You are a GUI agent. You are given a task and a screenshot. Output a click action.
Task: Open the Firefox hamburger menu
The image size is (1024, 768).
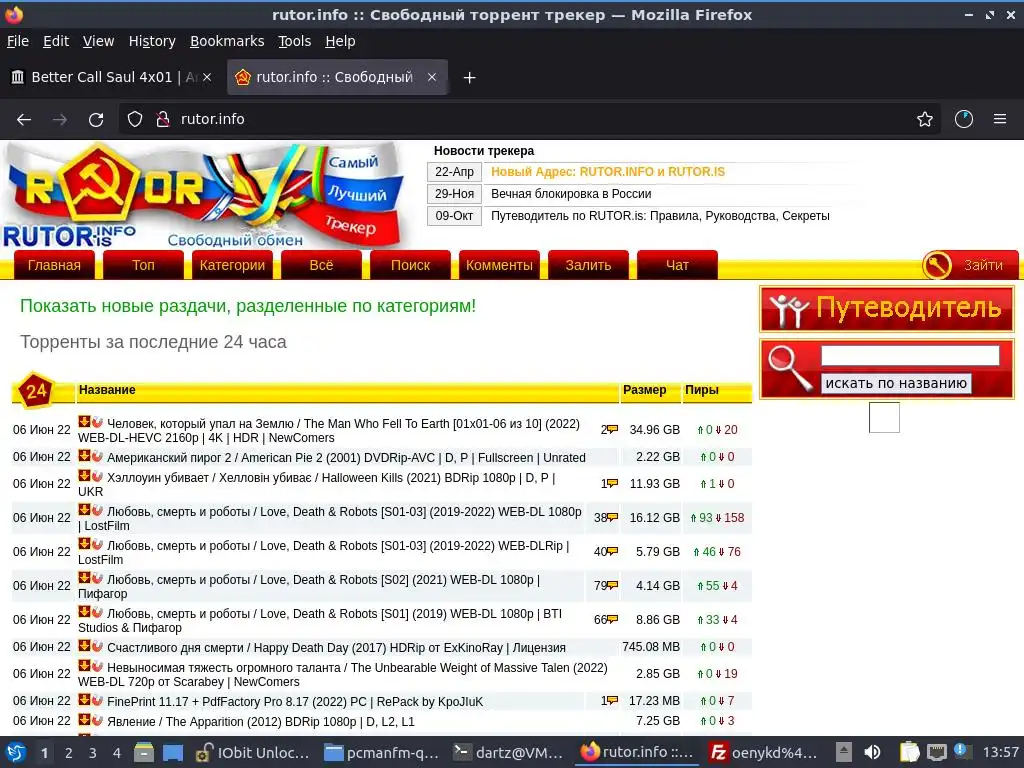tap(1000, 120)
